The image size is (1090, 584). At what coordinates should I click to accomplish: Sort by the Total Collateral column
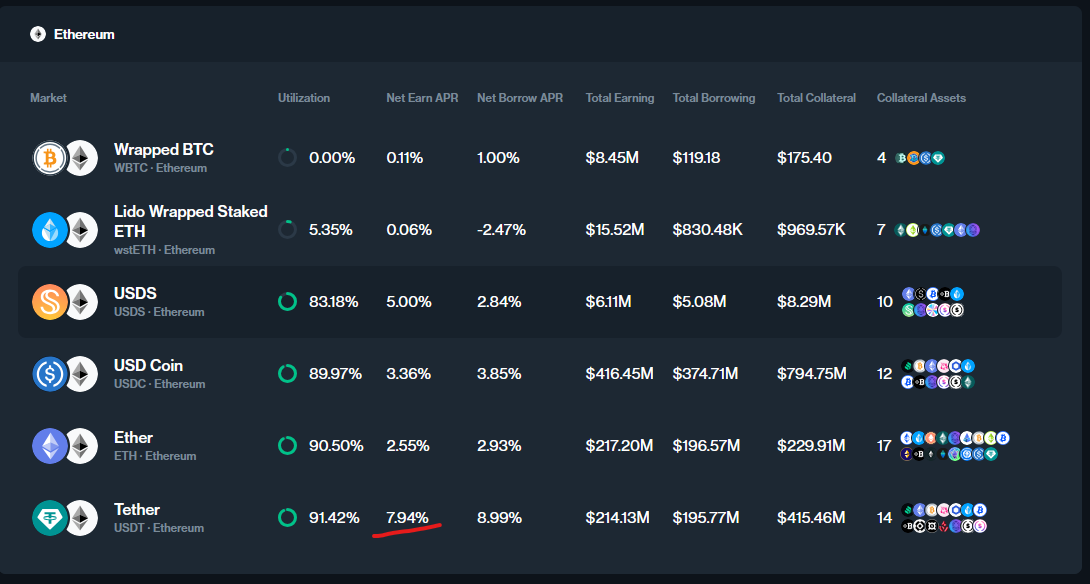coord(816,97)
